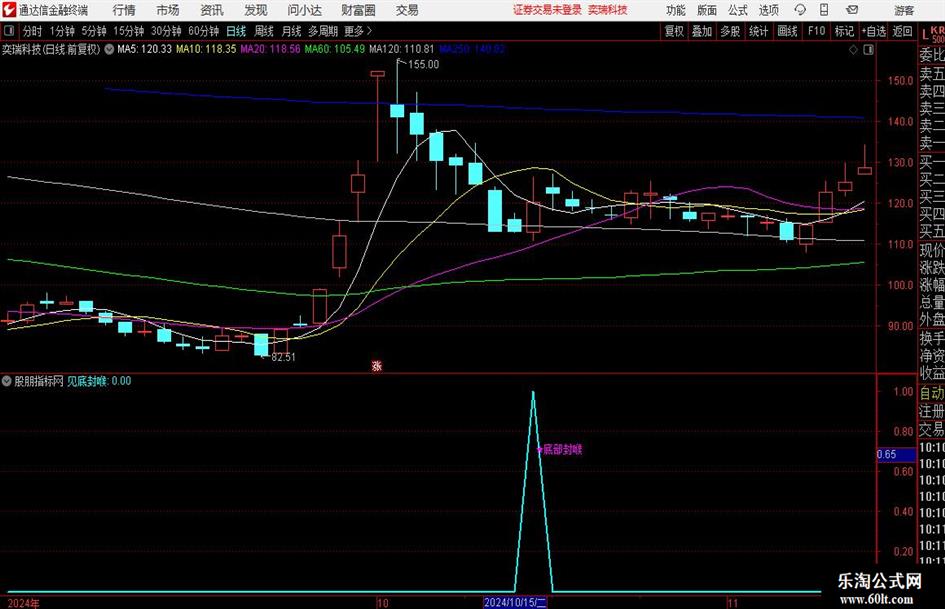Add stock via +自选 button
The width and height of the screenshot is (945, 609).
873,31
